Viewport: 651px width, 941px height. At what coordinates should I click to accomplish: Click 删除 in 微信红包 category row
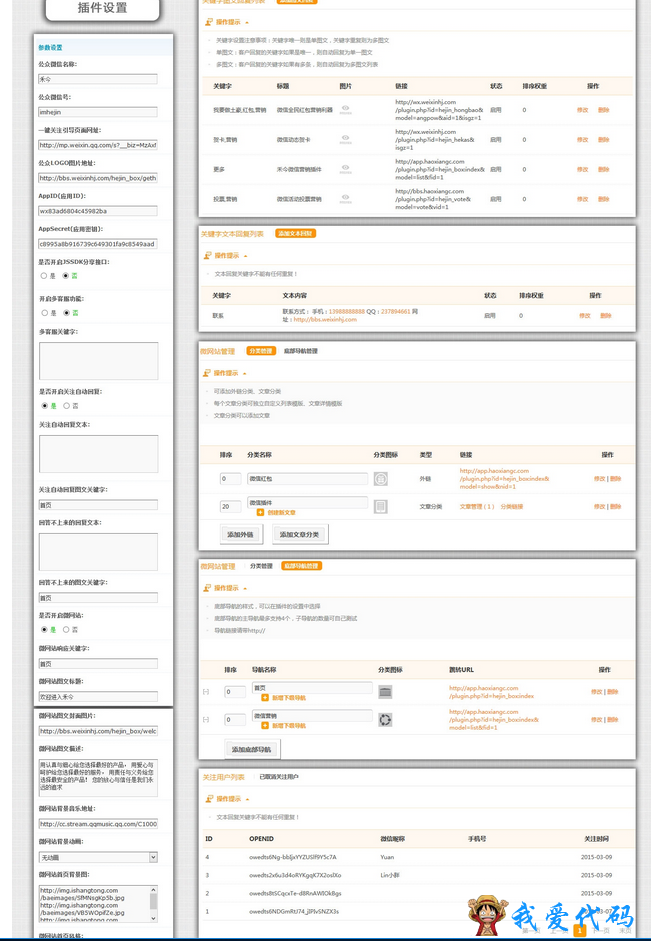coord(616,479)
